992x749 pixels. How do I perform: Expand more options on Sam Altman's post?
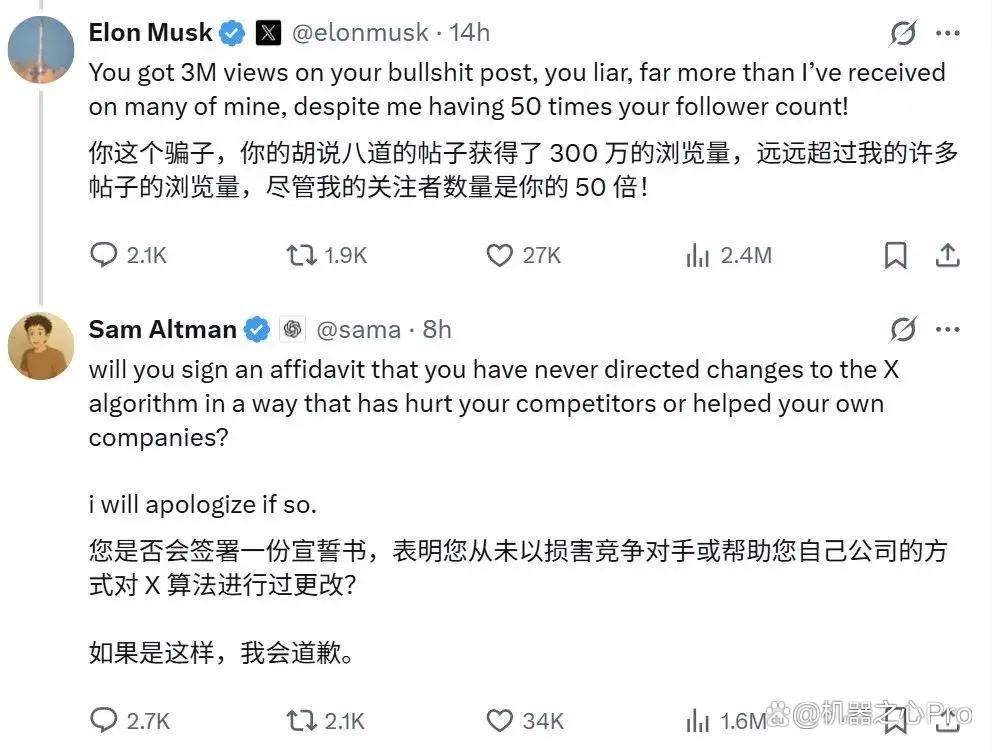pyautogui.click(x=947, y=329)
